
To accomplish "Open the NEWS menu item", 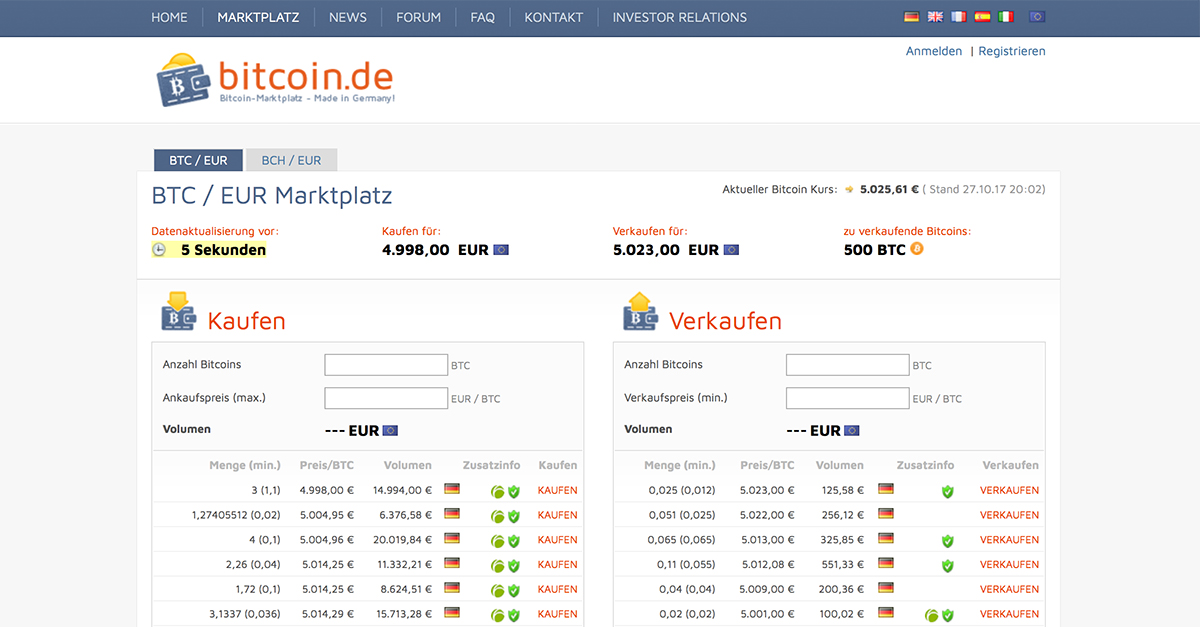I will [x=348, y=17].
